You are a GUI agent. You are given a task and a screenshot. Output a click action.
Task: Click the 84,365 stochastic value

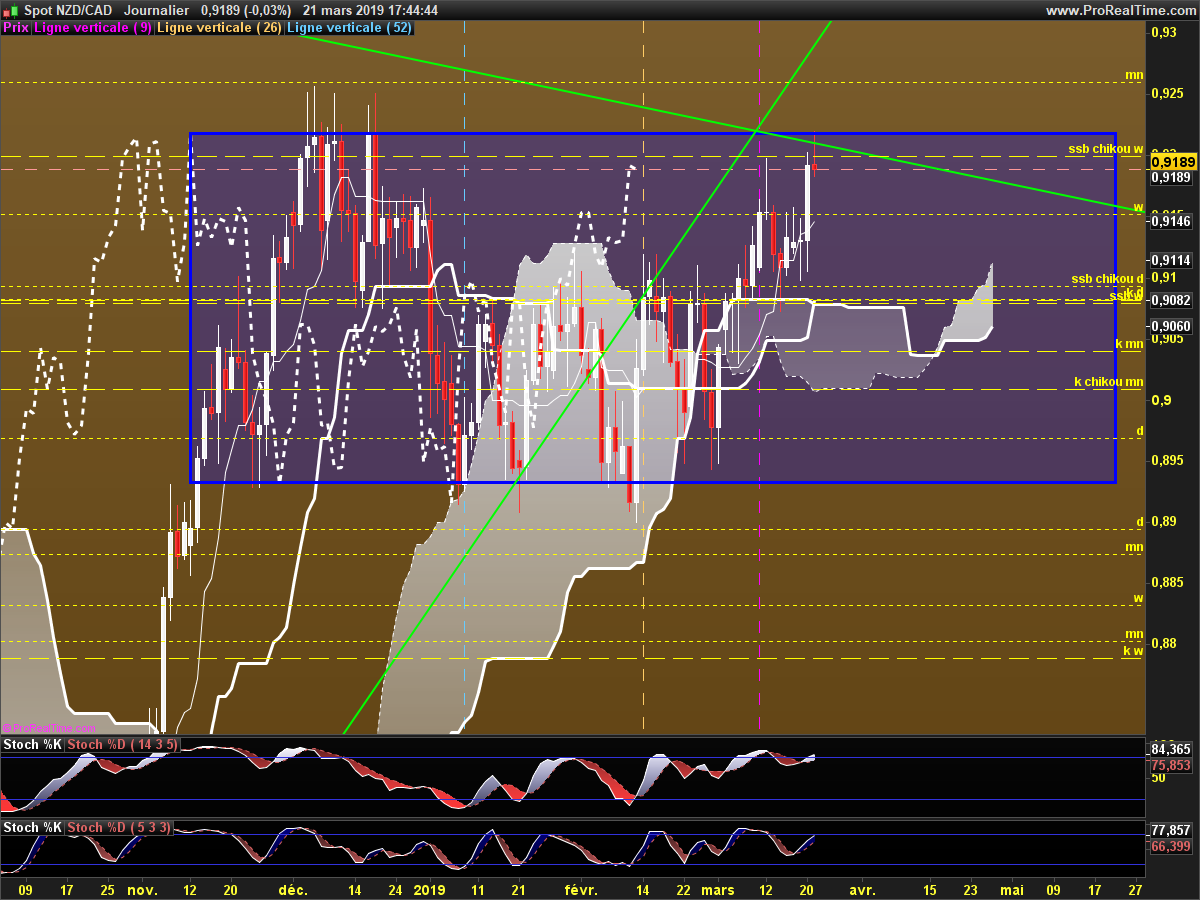1171,749
